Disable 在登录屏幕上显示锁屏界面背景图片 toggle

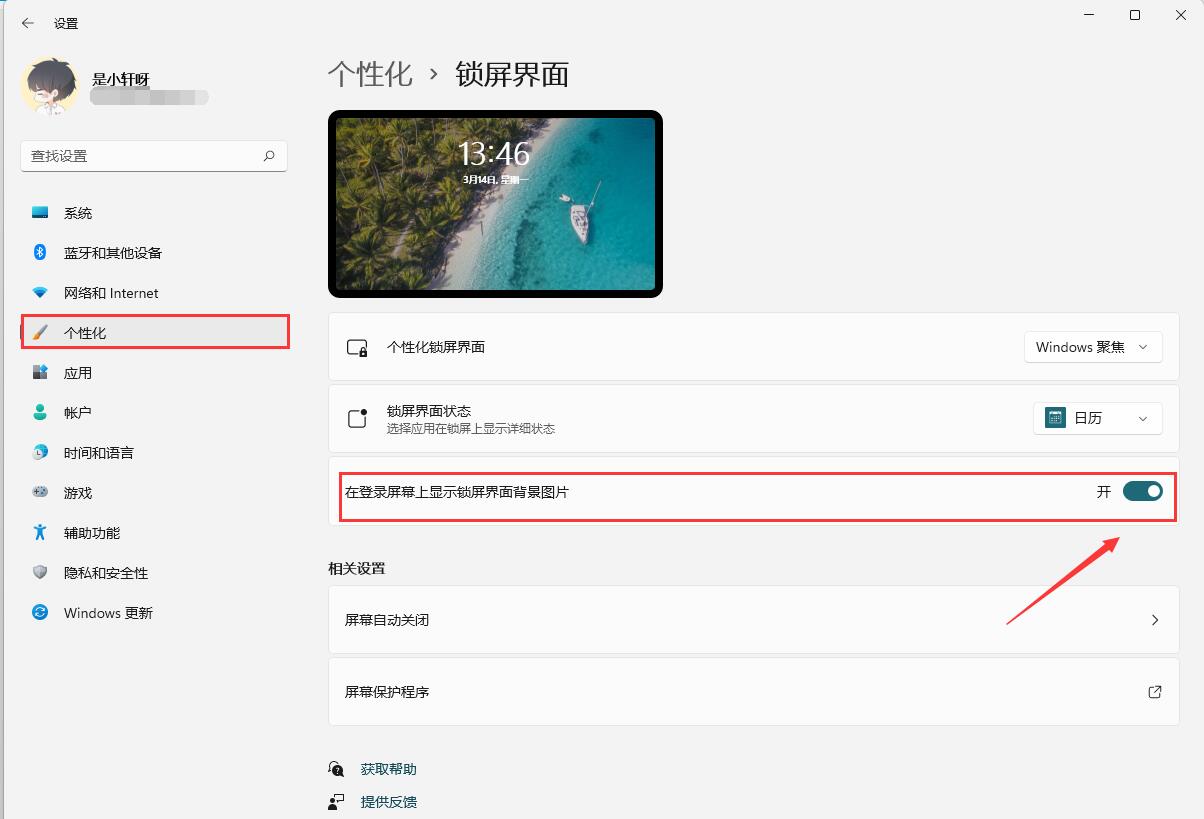click(1142, 492)
